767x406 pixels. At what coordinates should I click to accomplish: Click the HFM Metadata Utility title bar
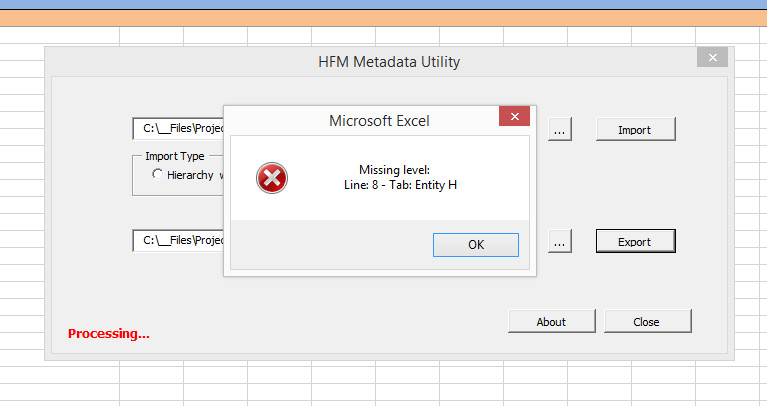pos(388,62)
